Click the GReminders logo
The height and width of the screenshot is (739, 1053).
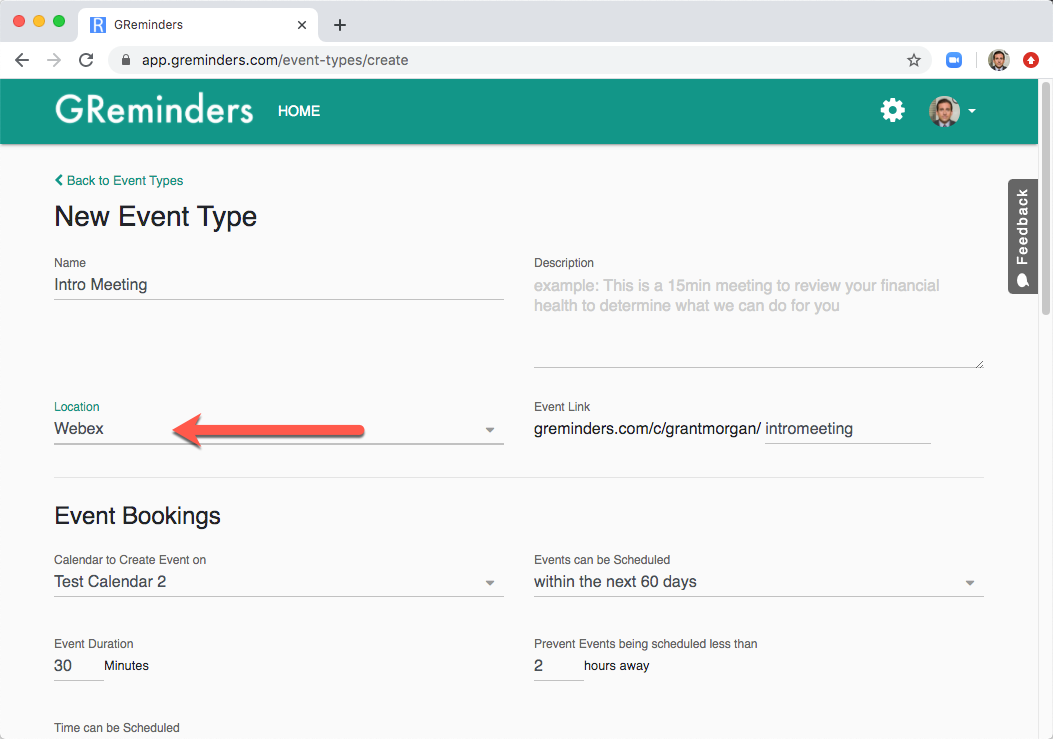(x=153, y=110)
